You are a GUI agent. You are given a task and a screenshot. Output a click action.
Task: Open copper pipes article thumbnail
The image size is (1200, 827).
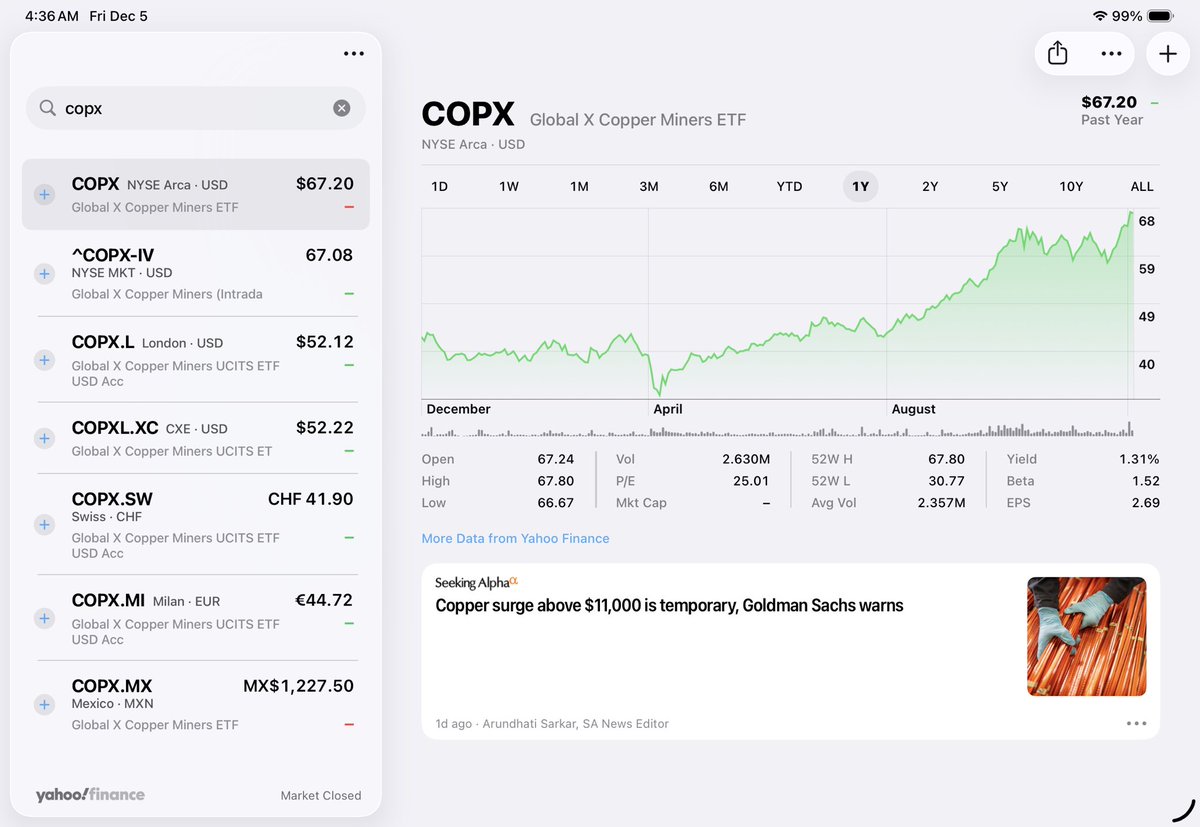(1087, 637)
